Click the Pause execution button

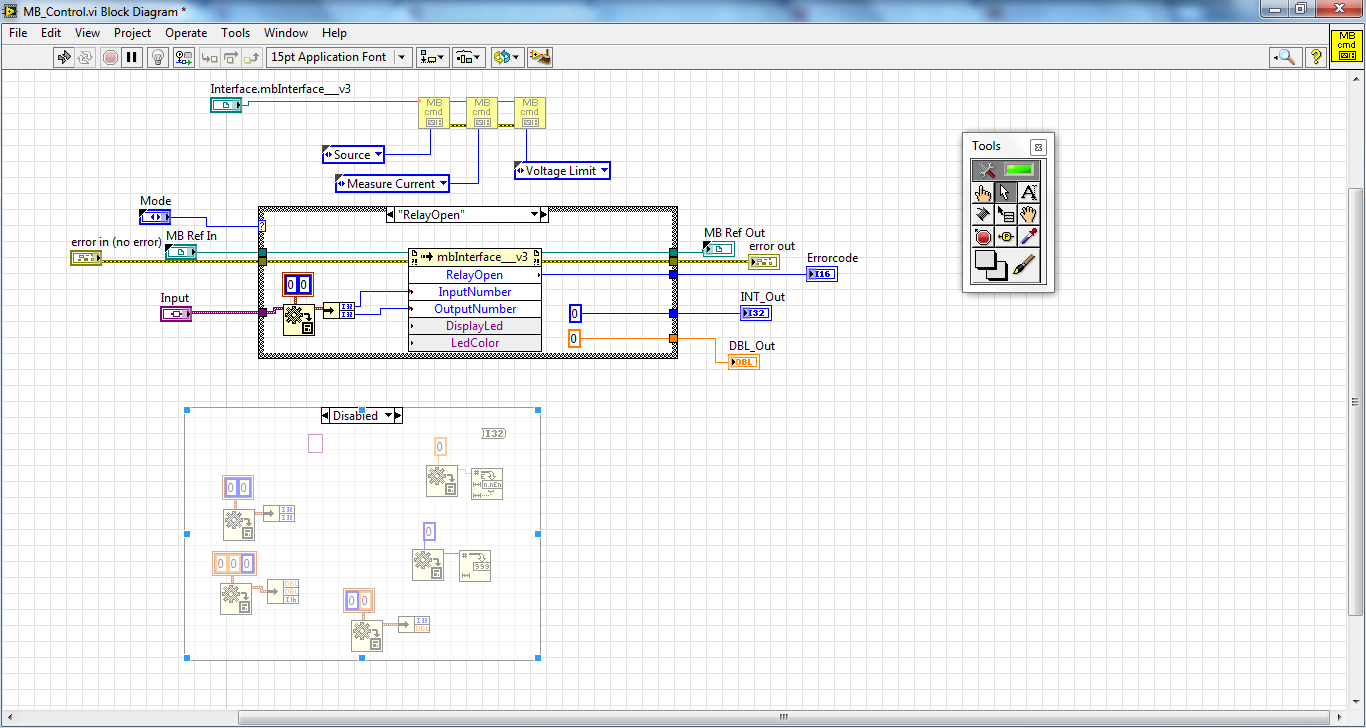(x=132, y=57)
